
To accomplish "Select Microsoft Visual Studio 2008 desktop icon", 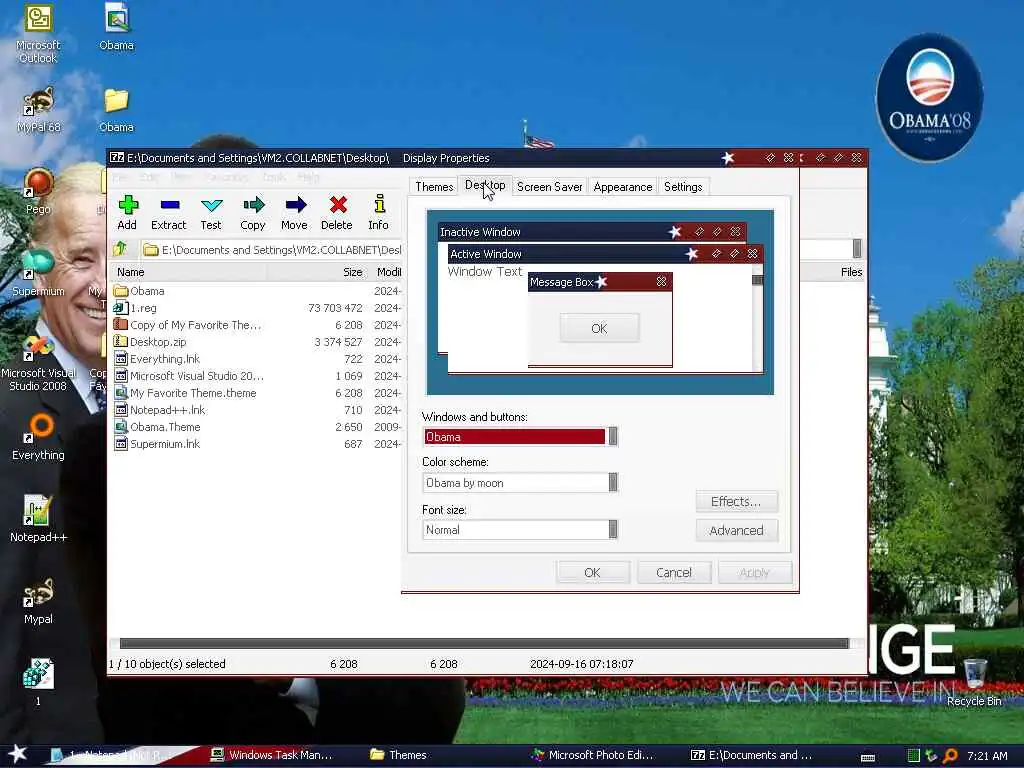I will (38, 363).
